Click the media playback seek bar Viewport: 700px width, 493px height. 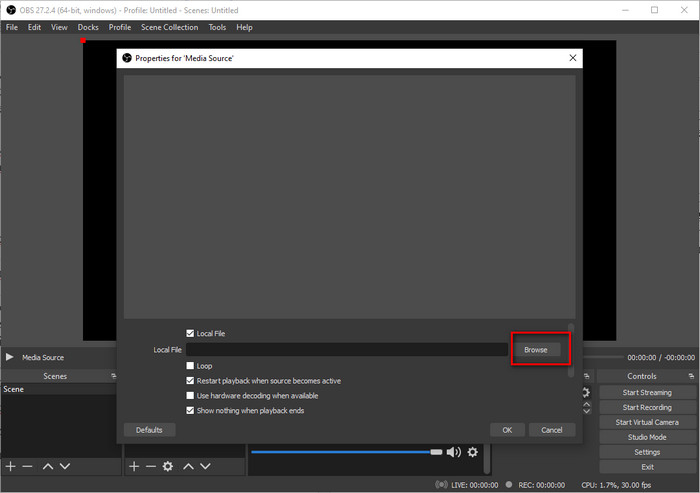tap(604, 357)
